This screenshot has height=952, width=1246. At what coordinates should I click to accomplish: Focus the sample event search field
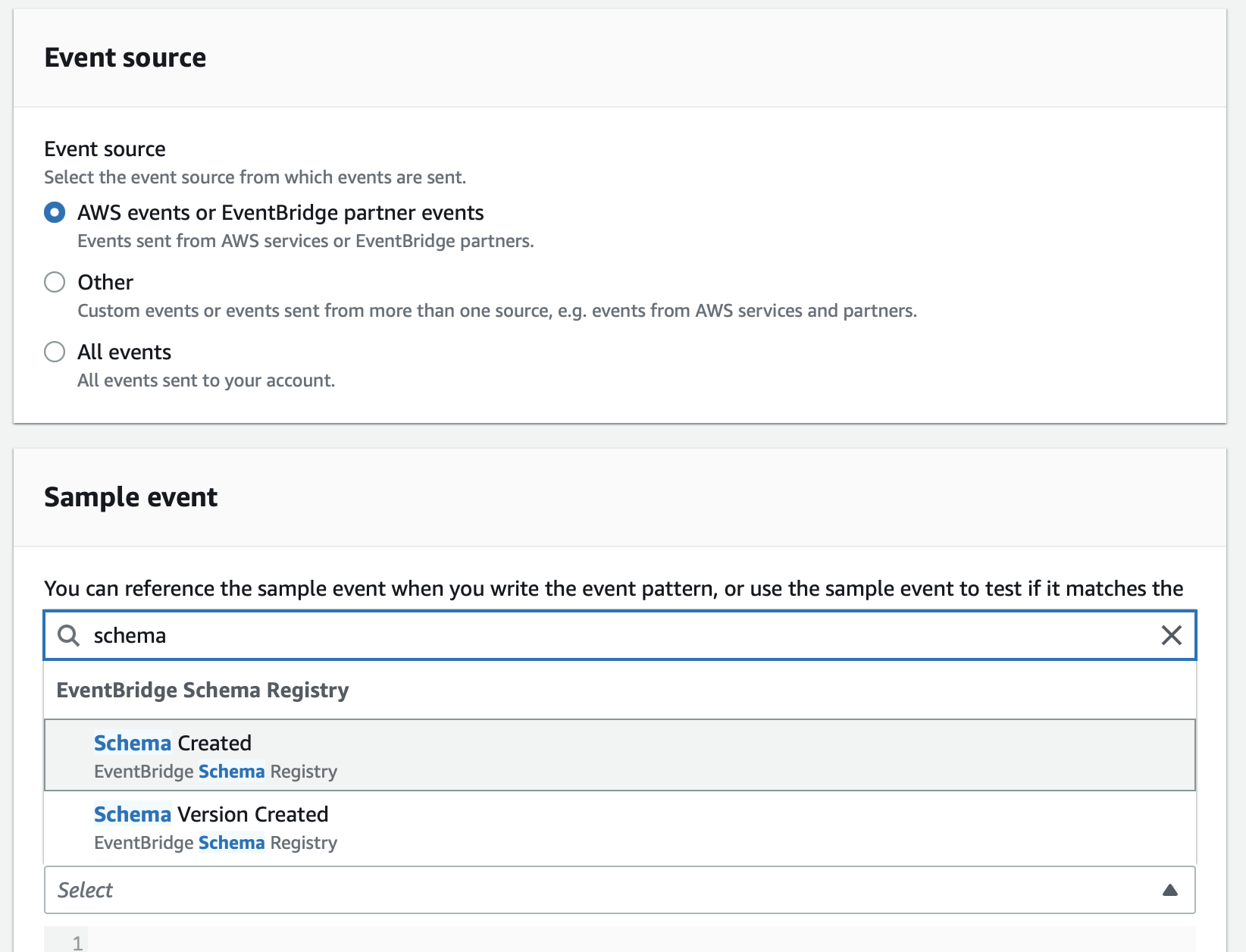tap(620, 635)
